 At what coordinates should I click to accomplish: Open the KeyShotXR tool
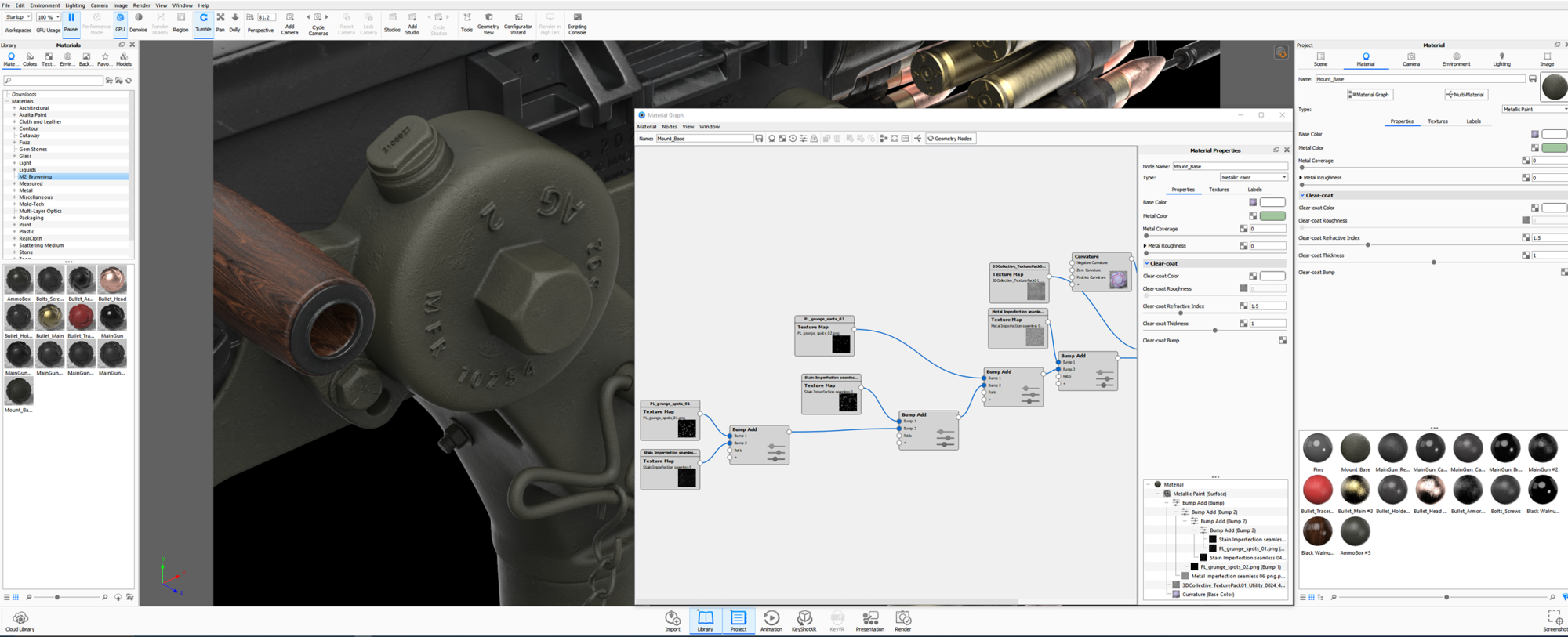804,621
